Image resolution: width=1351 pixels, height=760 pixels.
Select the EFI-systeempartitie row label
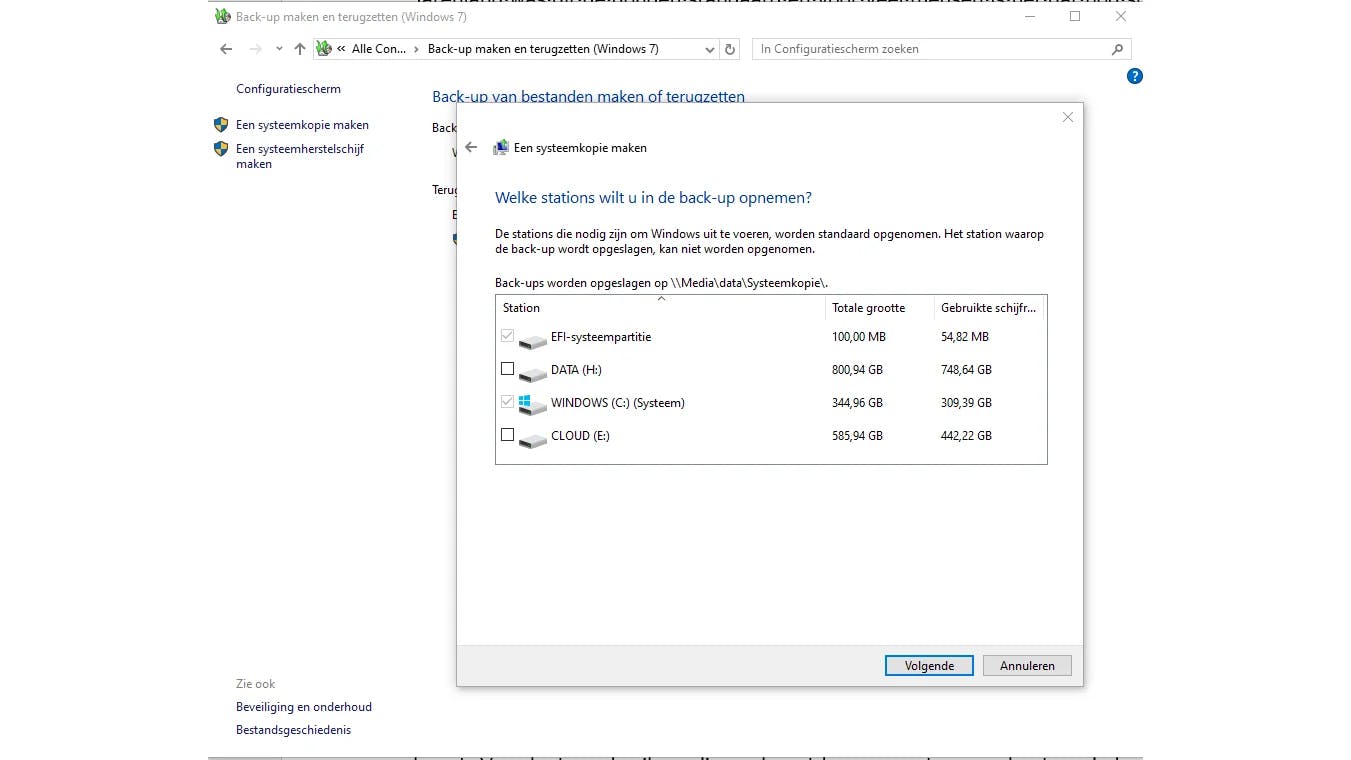pos(601,337)
